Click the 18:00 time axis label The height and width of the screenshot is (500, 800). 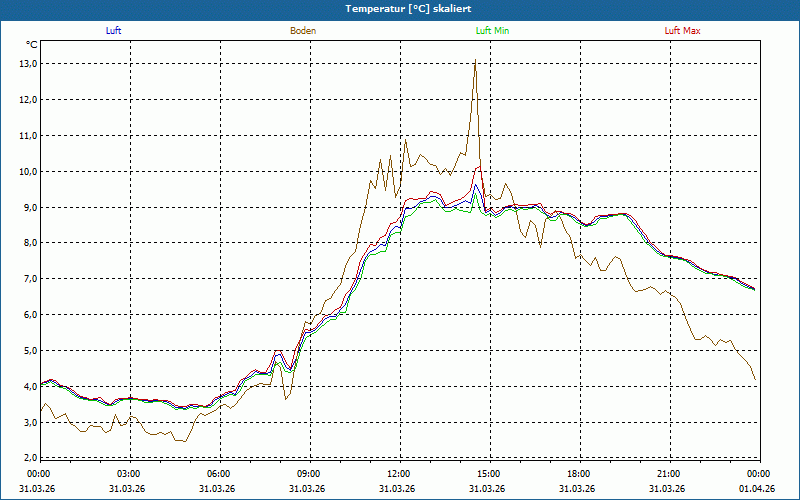click(x=579, y=474)
